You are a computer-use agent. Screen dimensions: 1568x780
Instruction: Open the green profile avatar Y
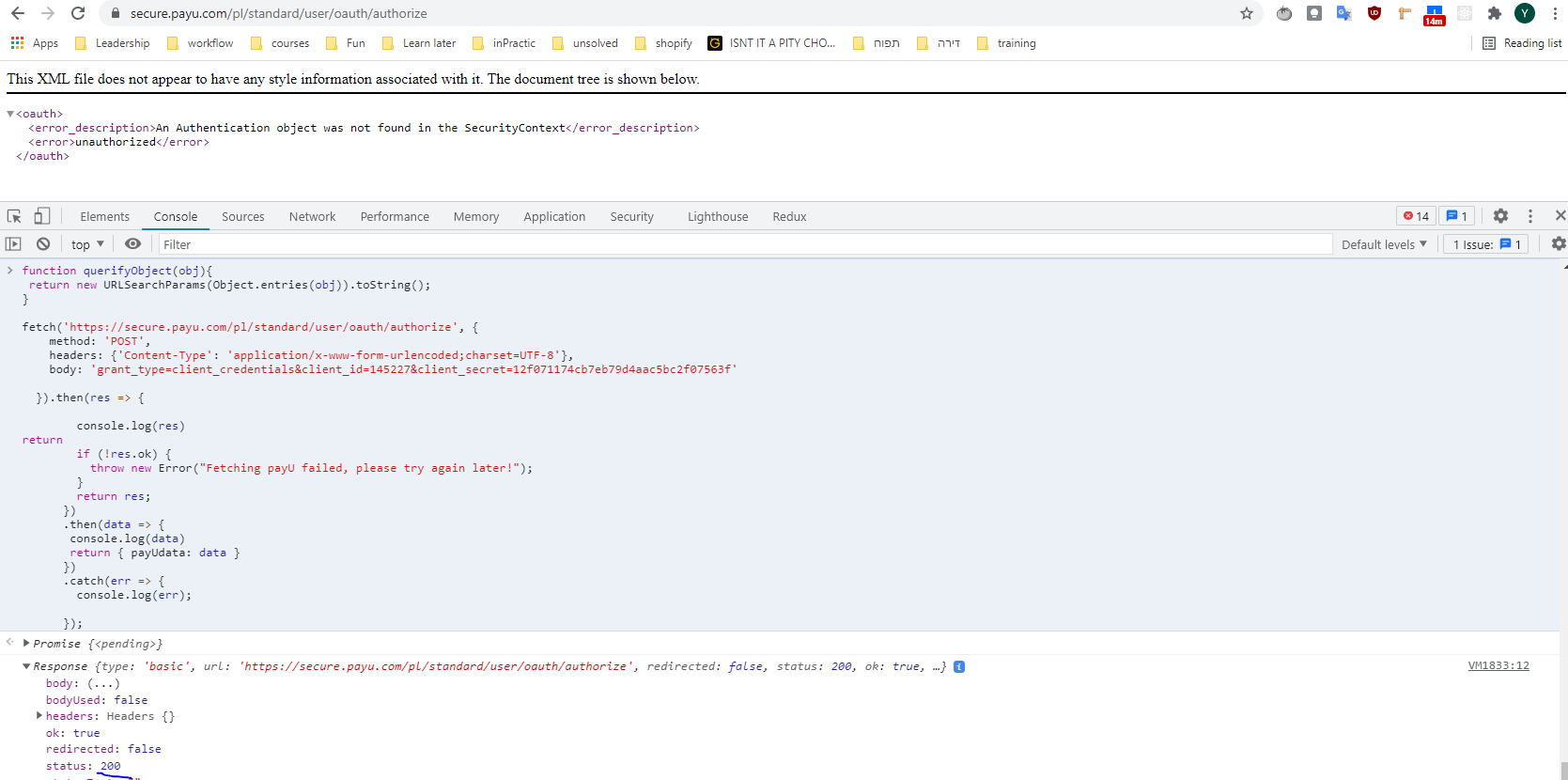click(1525, 13)
